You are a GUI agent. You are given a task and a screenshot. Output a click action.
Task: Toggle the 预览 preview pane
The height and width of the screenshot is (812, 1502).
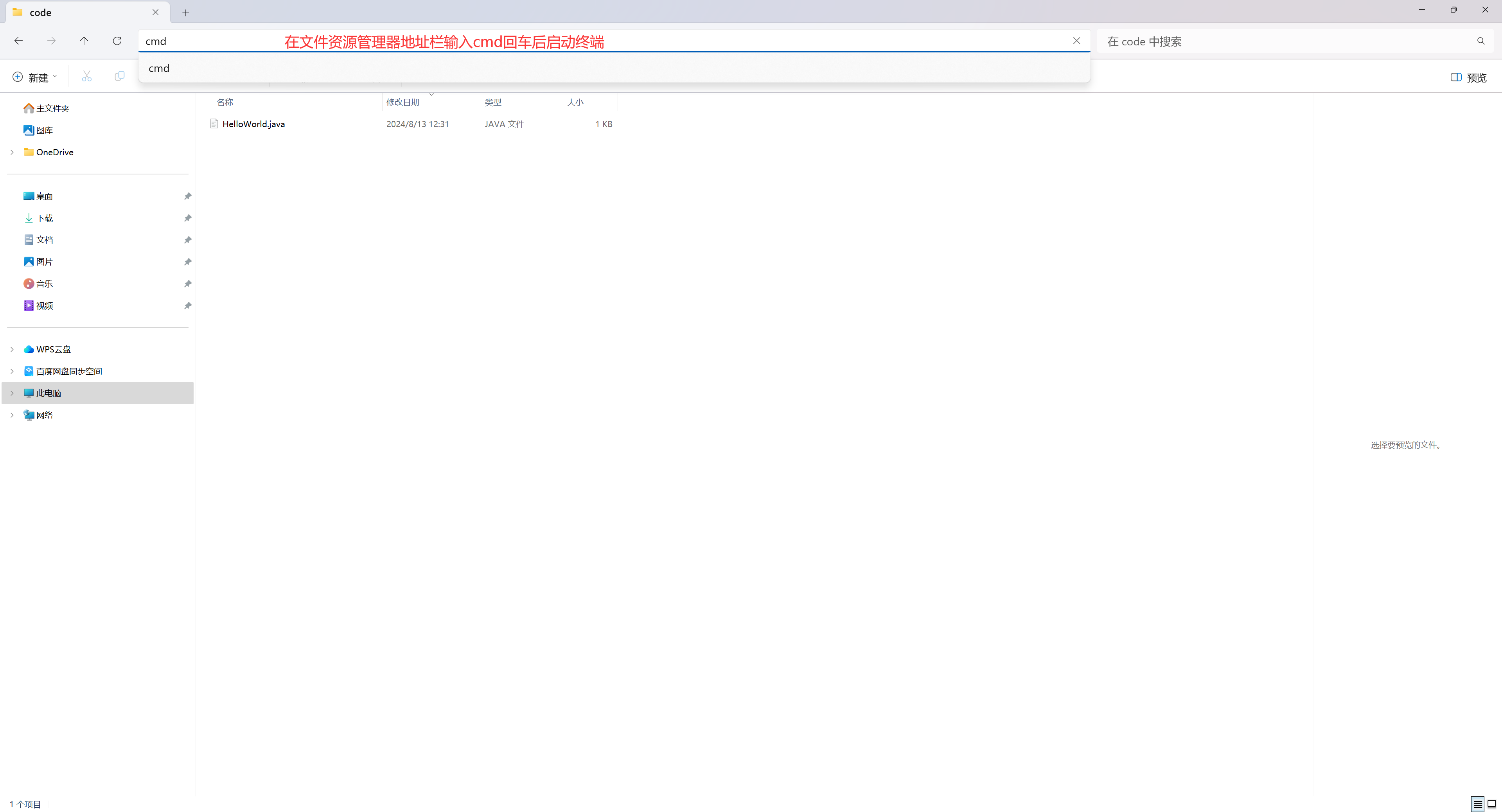[1468, 77]
